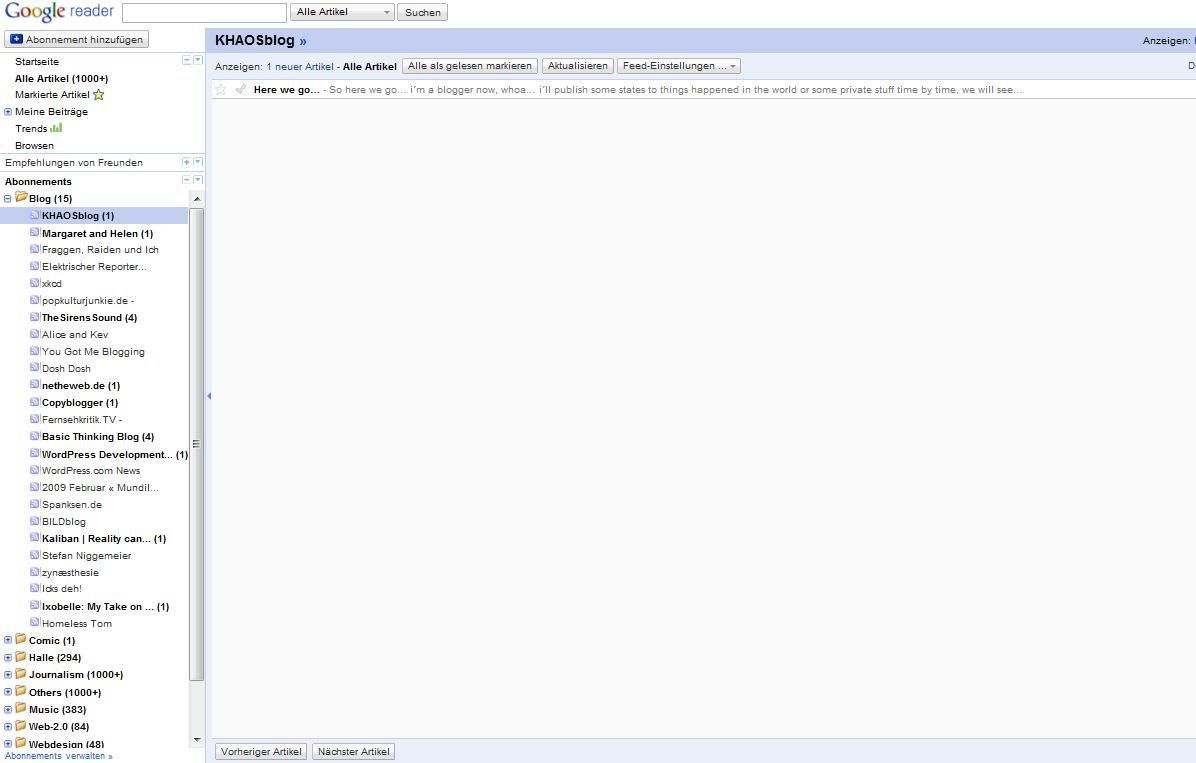
Task: Click plus icon on Abonnement hinzufügen
Action: coord(16,39)
